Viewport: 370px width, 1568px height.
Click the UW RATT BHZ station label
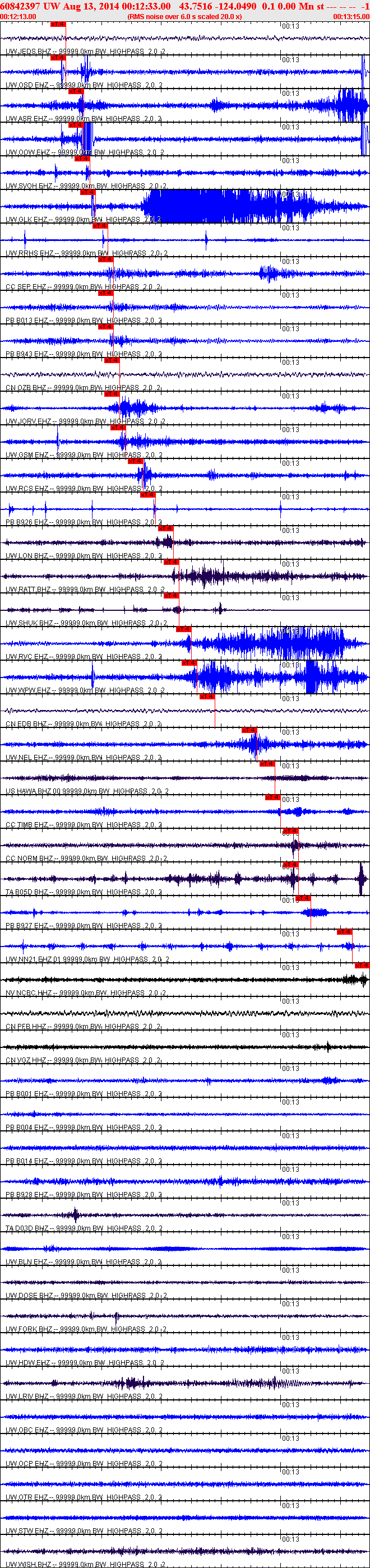tap(85, 589)
